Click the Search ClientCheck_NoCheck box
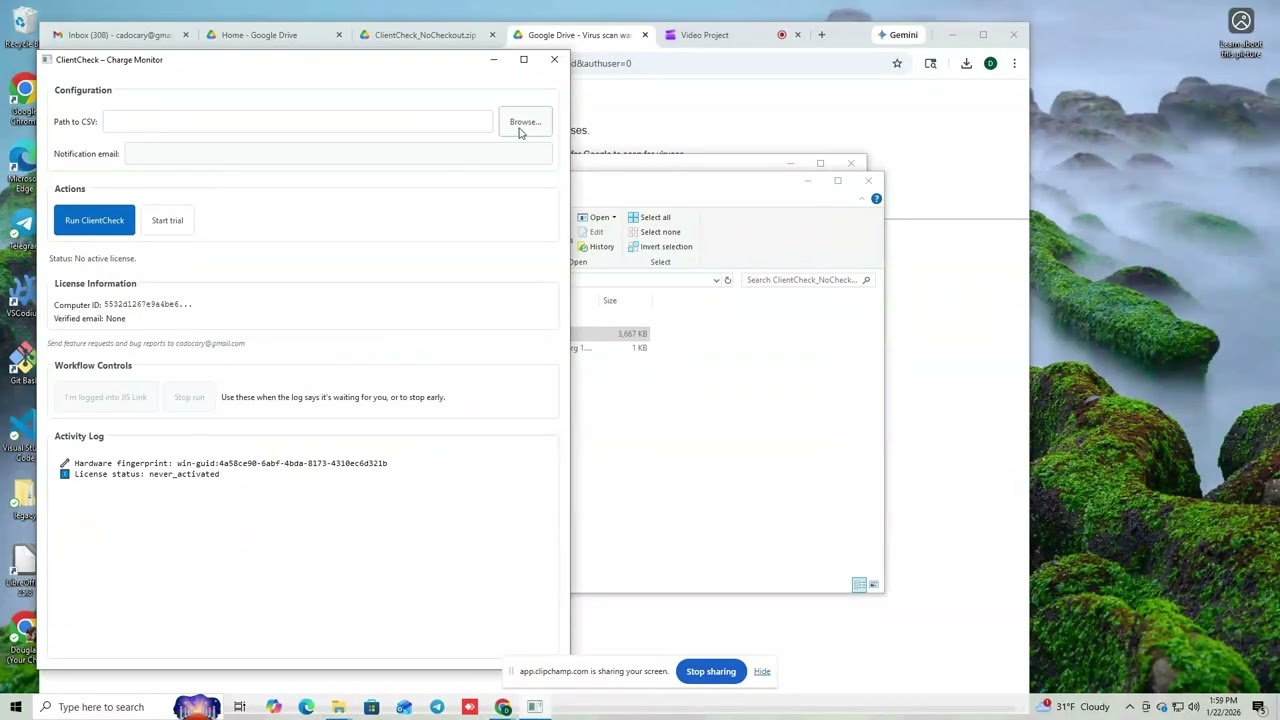Viewport: 1280px width, 720px height. tap(807, 281)
